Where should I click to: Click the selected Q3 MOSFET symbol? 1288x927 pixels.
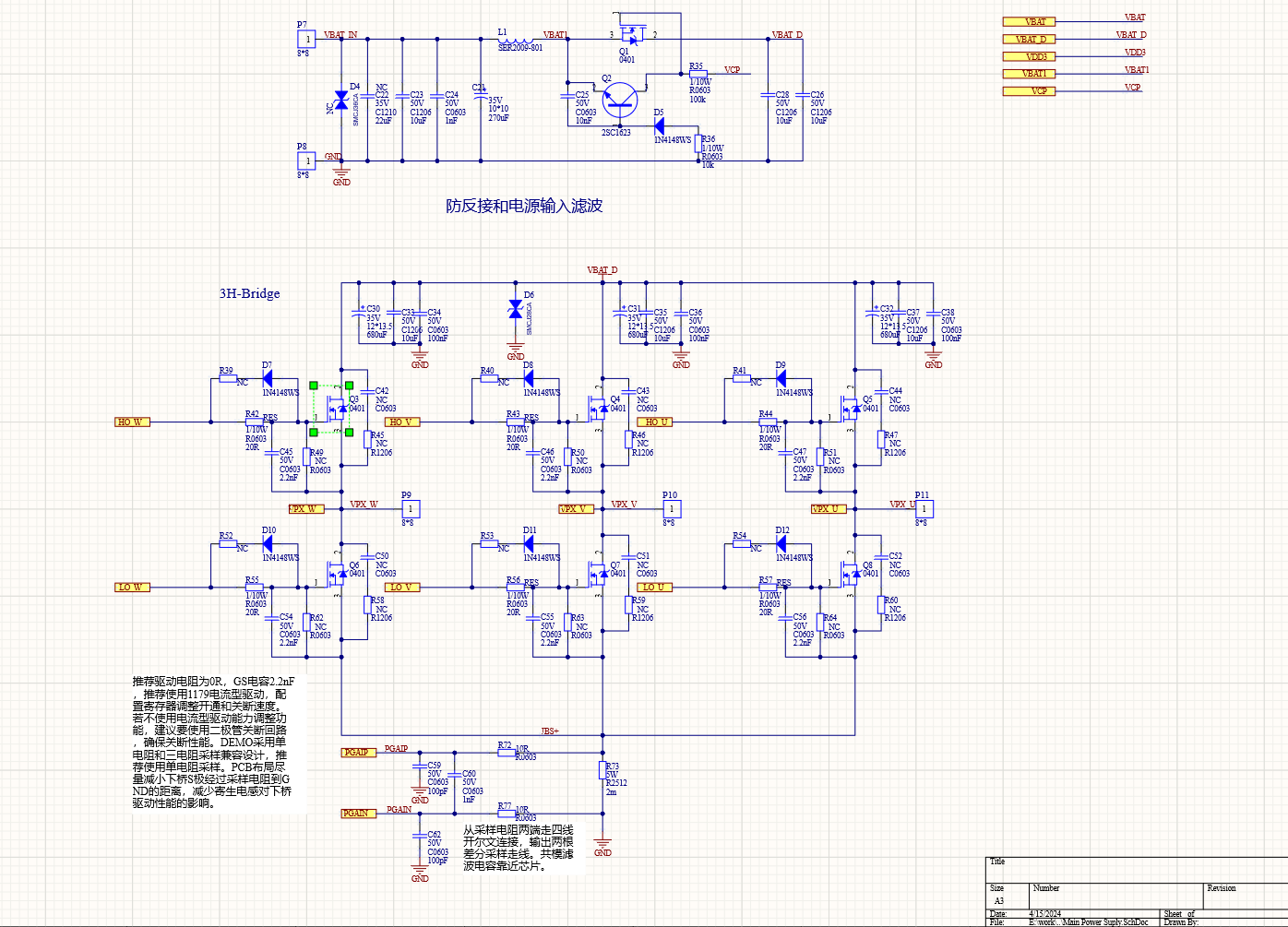tap(337, 407)
